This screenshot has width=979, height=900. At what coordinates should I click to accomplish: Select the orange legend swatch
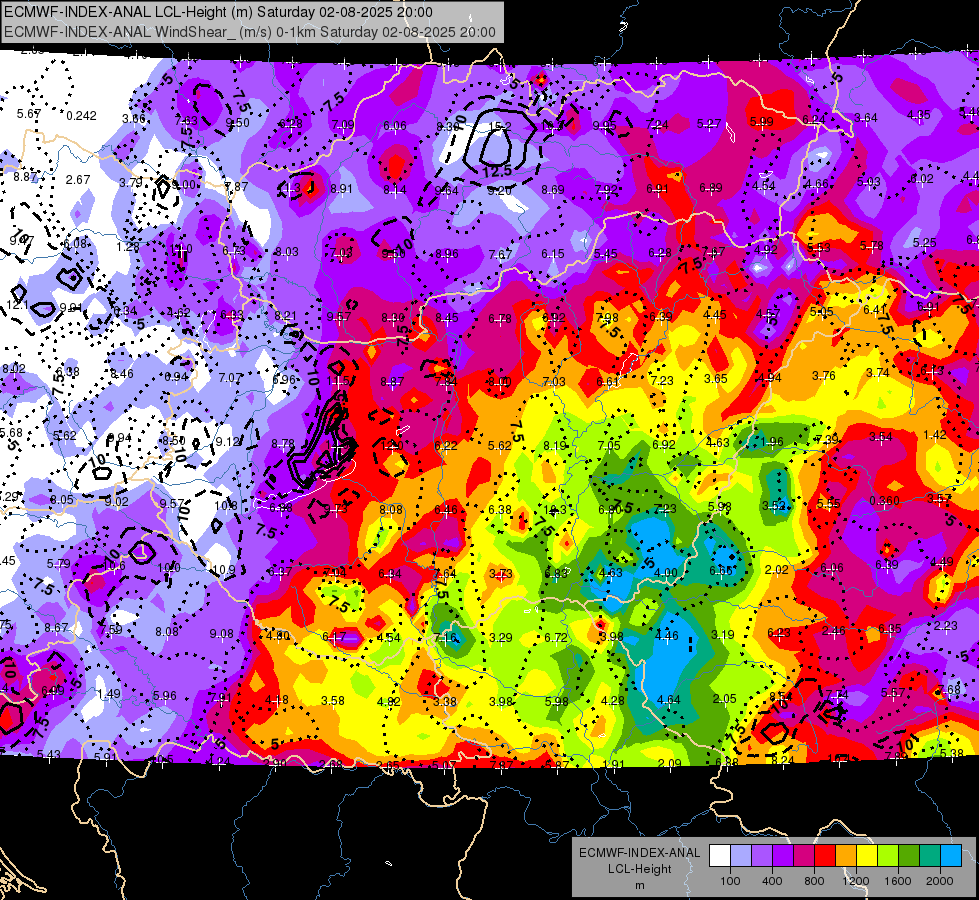(x=846, y=856)
